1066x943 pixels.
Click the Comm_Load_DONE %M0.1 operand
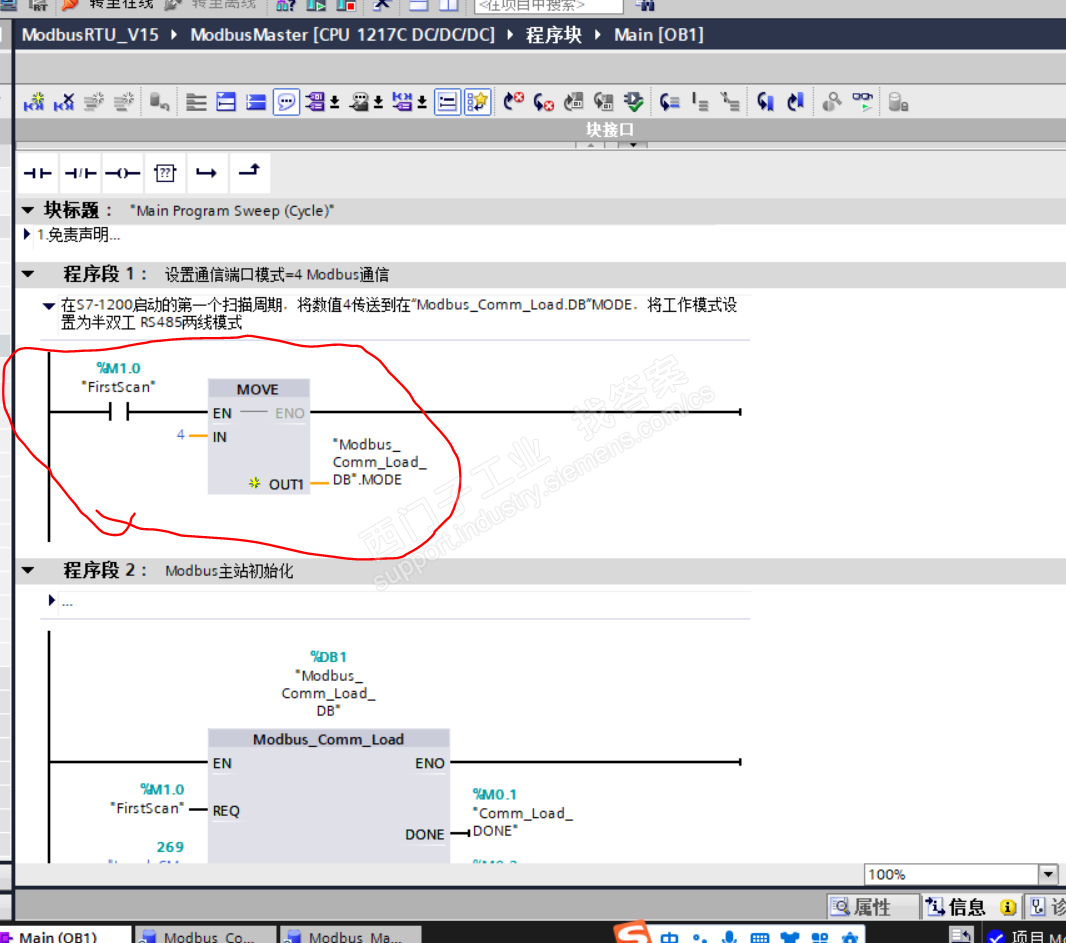[x=522, y=812]
